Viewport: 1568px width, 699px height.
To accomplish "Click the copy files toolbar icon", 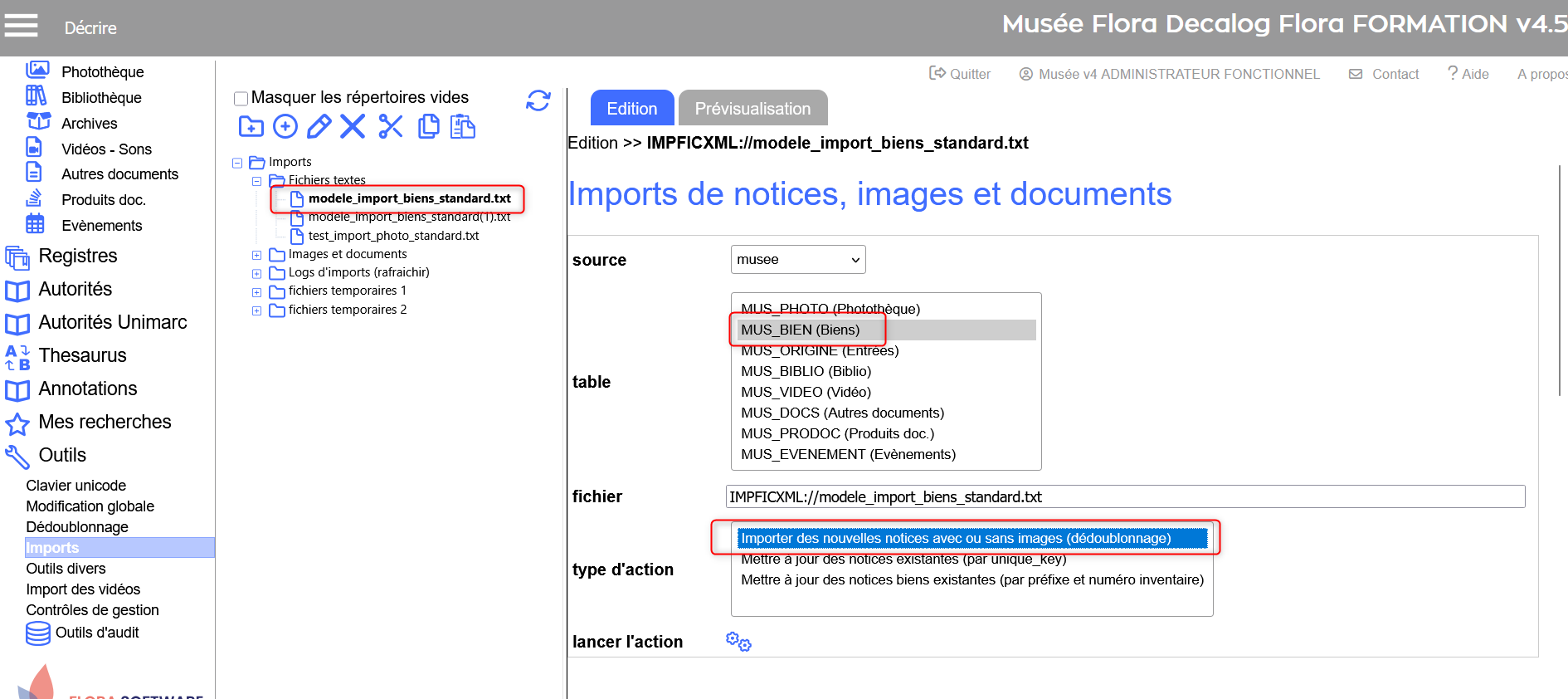I will click(x=429, y=126).
